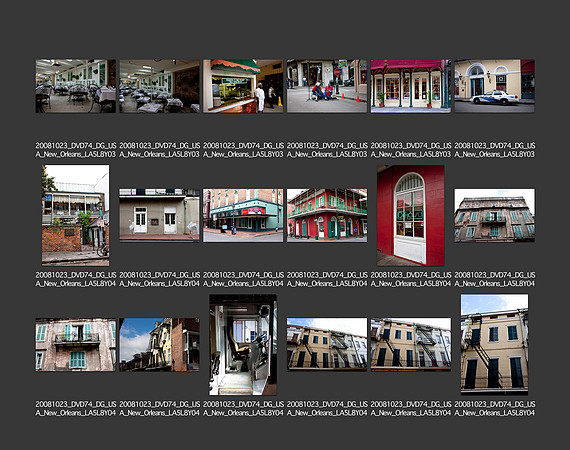This screenshot has height=450, width=570.
Task: Select the blue sky and angled rooftops thumbnail
Action: [160, 345]
